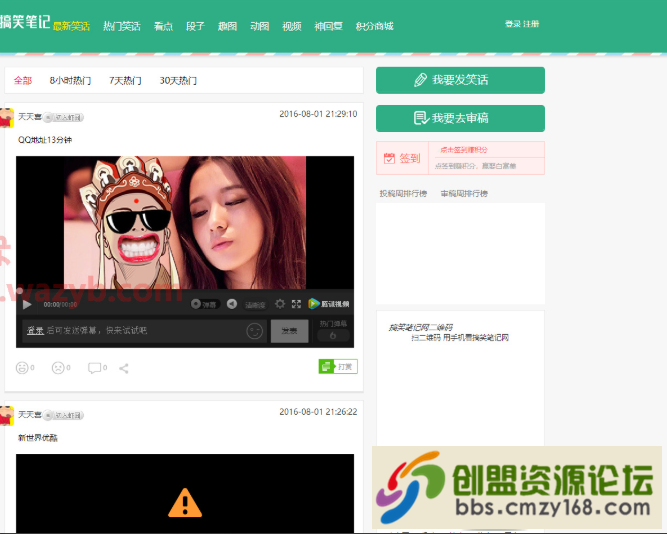The image size is (667, 534).
Task: Switch to 投稿周排行榜 tab
Action: click(403, 194)
